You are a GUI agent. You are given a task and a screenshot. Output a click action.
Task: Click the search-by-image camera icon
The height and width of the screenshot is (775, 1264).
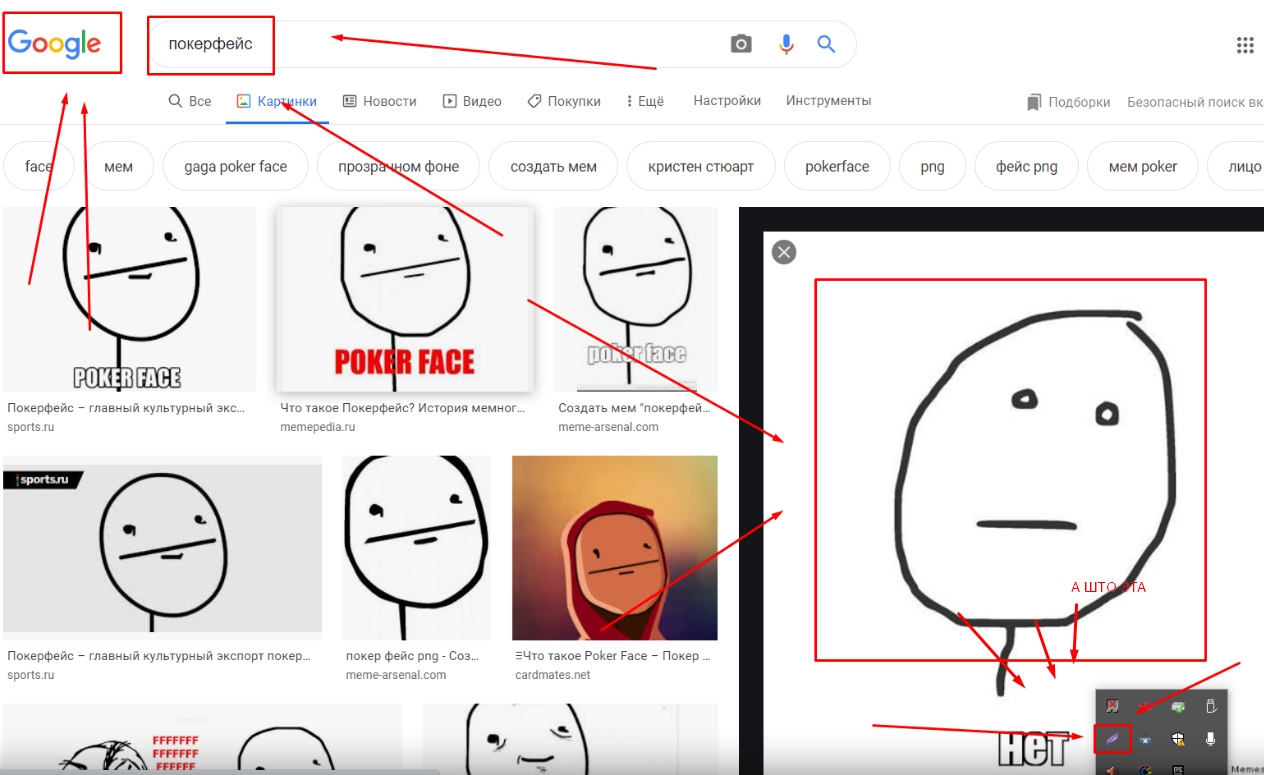pyautogui.click(x=740, y=44)
